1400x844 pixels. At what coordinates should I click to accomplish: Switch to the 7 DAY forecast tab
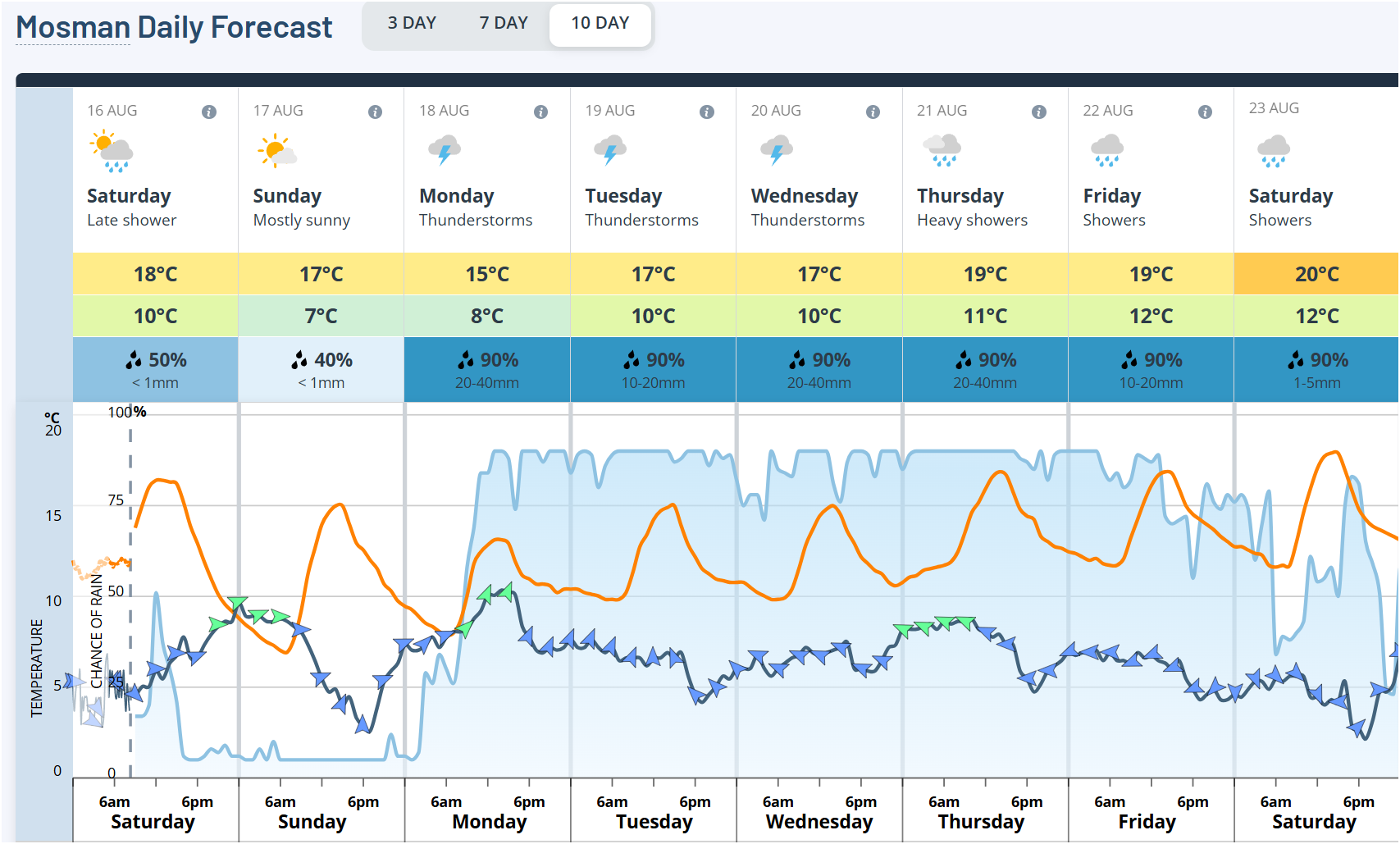pos(504,23)
